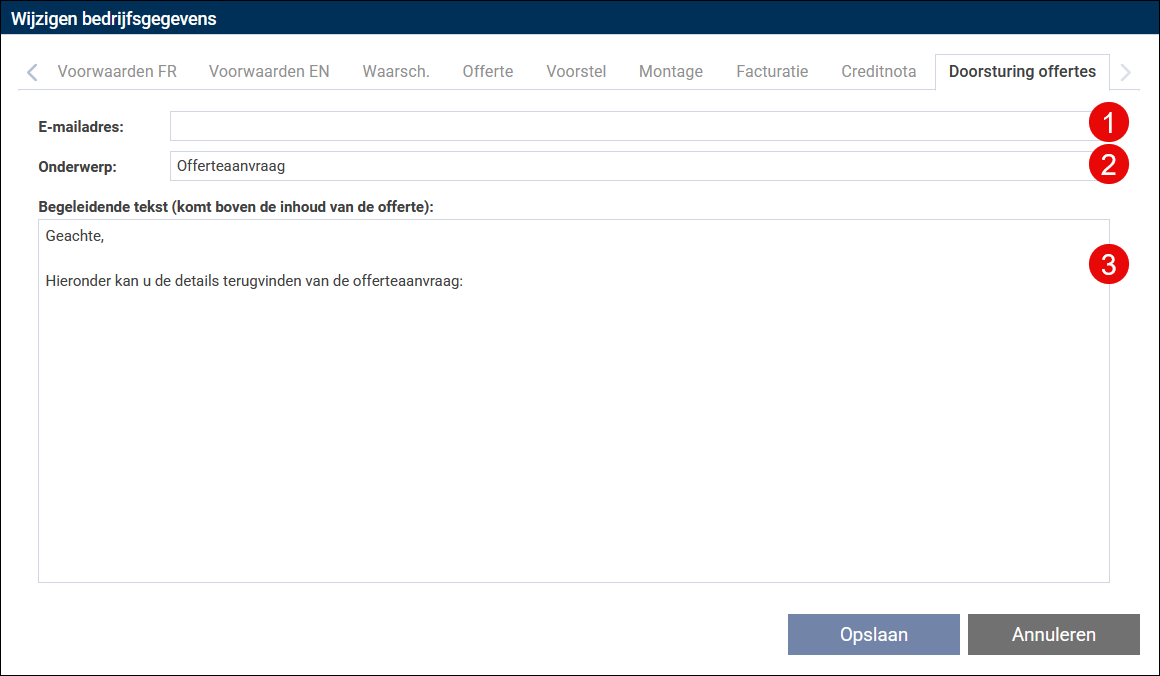
Task: Go to the Offerte tab
Action: (488, 72)
